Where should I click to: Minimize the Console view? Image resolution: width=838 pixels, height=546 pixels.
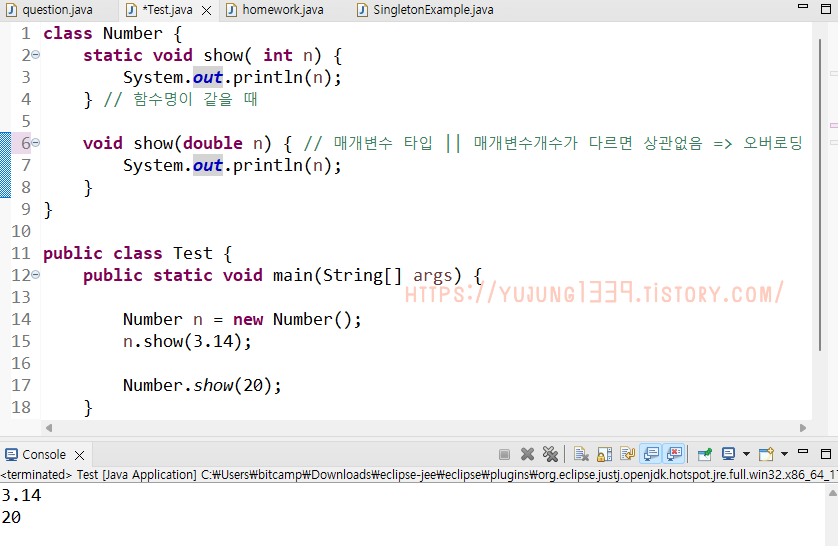803,452
